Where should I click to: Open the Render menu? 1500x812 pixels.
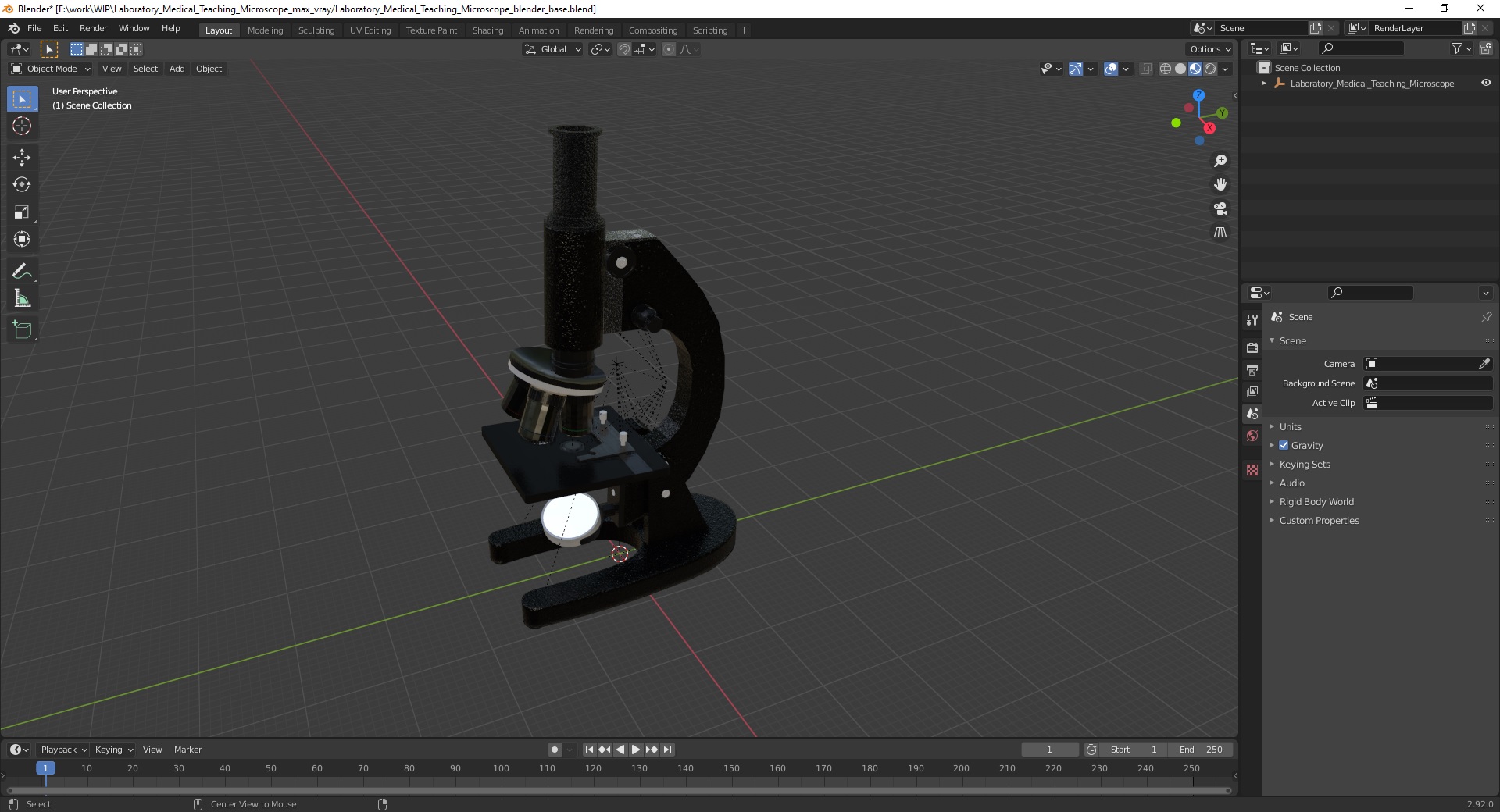93,28
